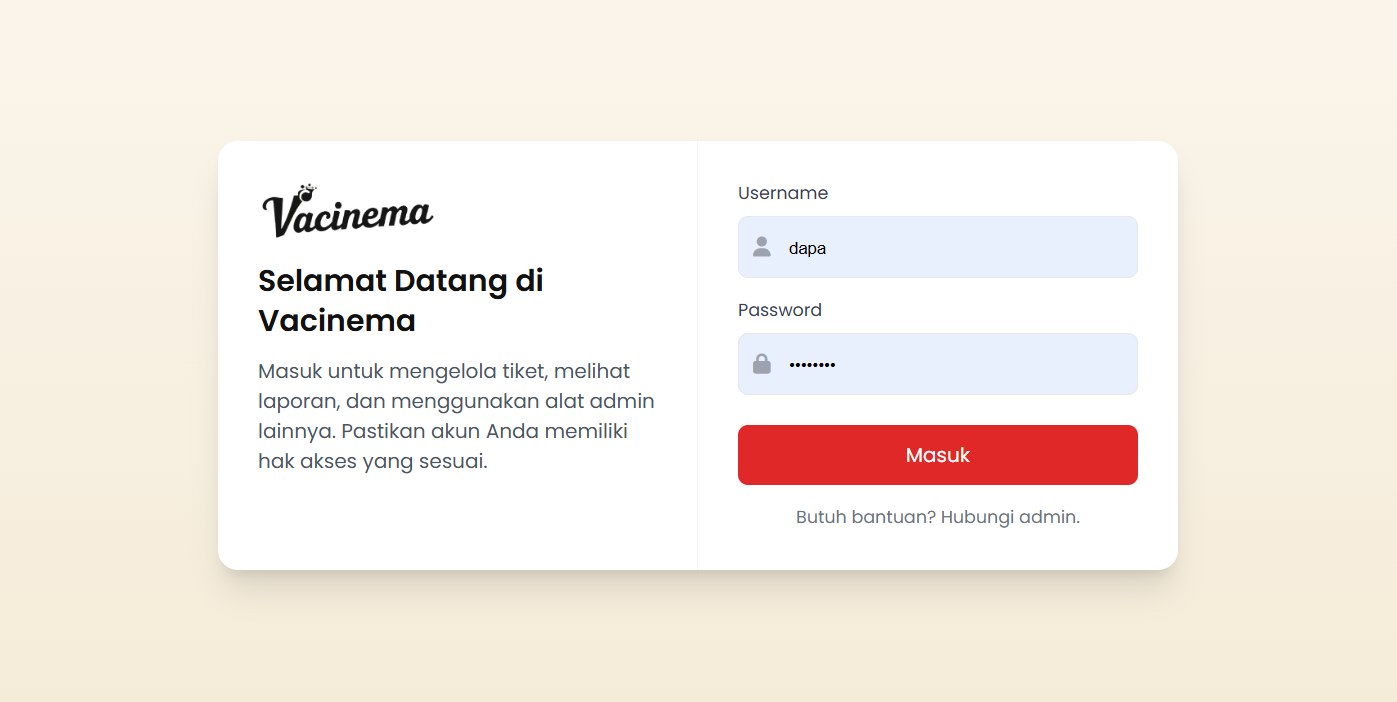This screenshot has height=702, width=1397.
Task: Click the 'Password' field label
Action: coord(780,310)
